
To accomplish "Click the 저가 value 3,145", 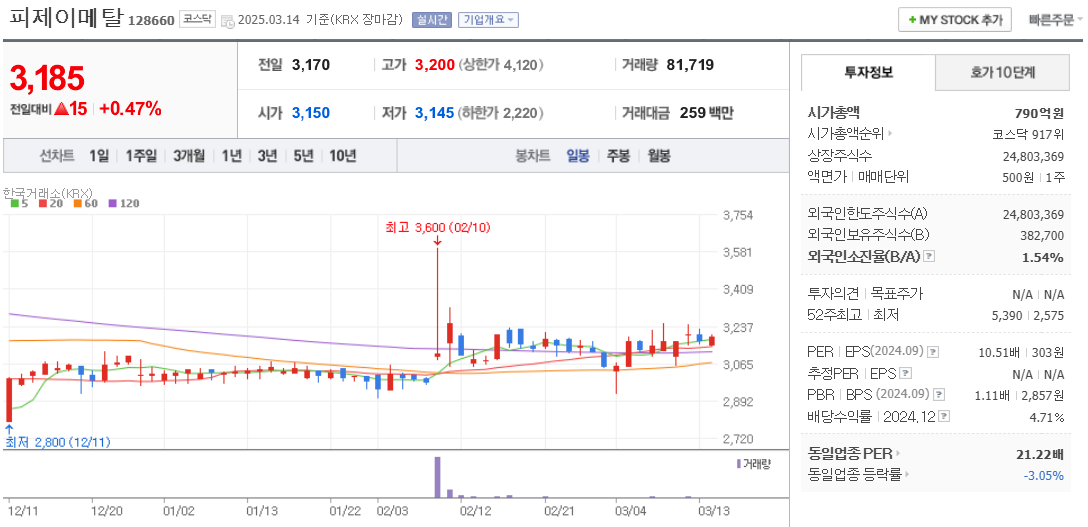I will tap(434, 113).
